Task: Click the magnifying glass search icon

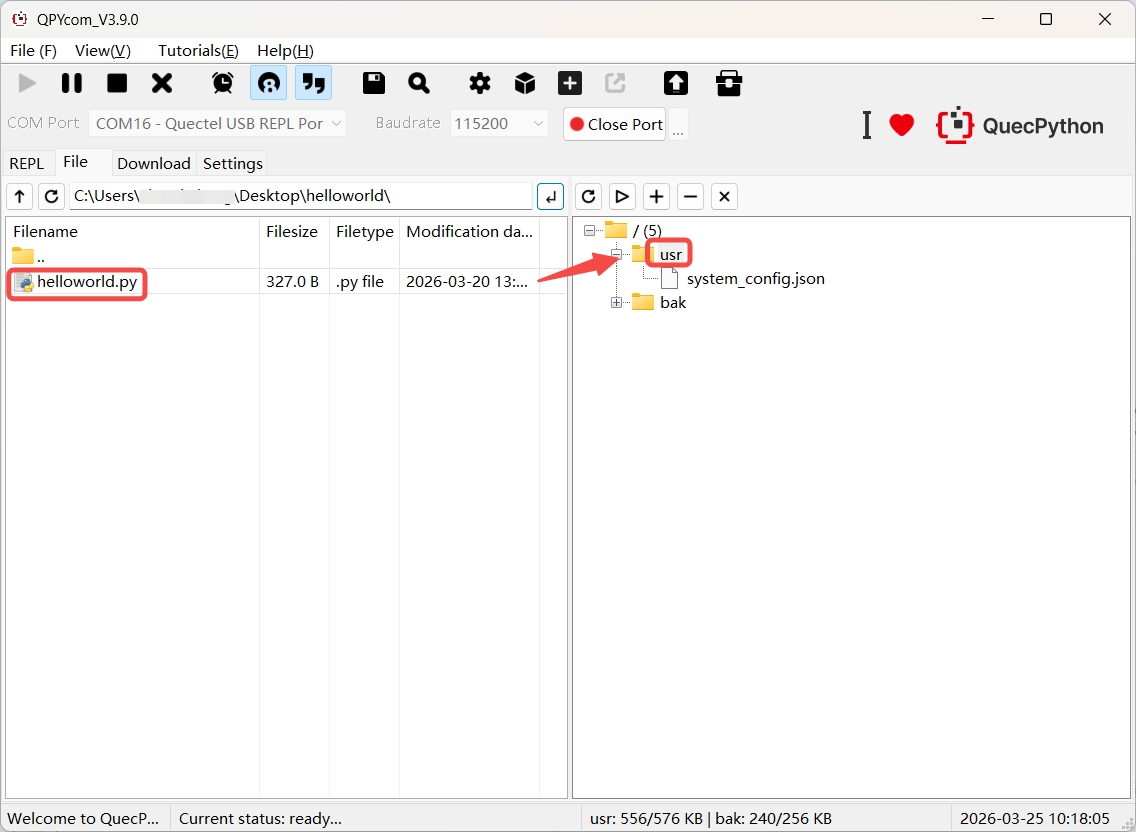Action: [x=419, y=83]
